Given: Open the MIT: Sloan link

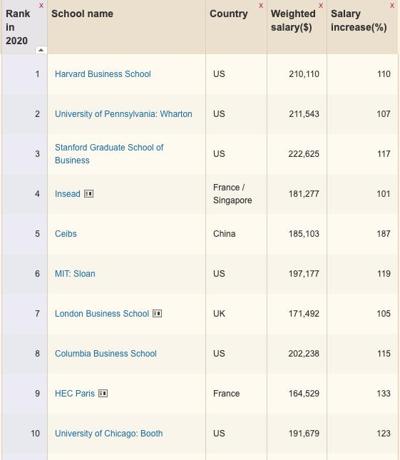Looking at the screenshot, I should (75, 274).
